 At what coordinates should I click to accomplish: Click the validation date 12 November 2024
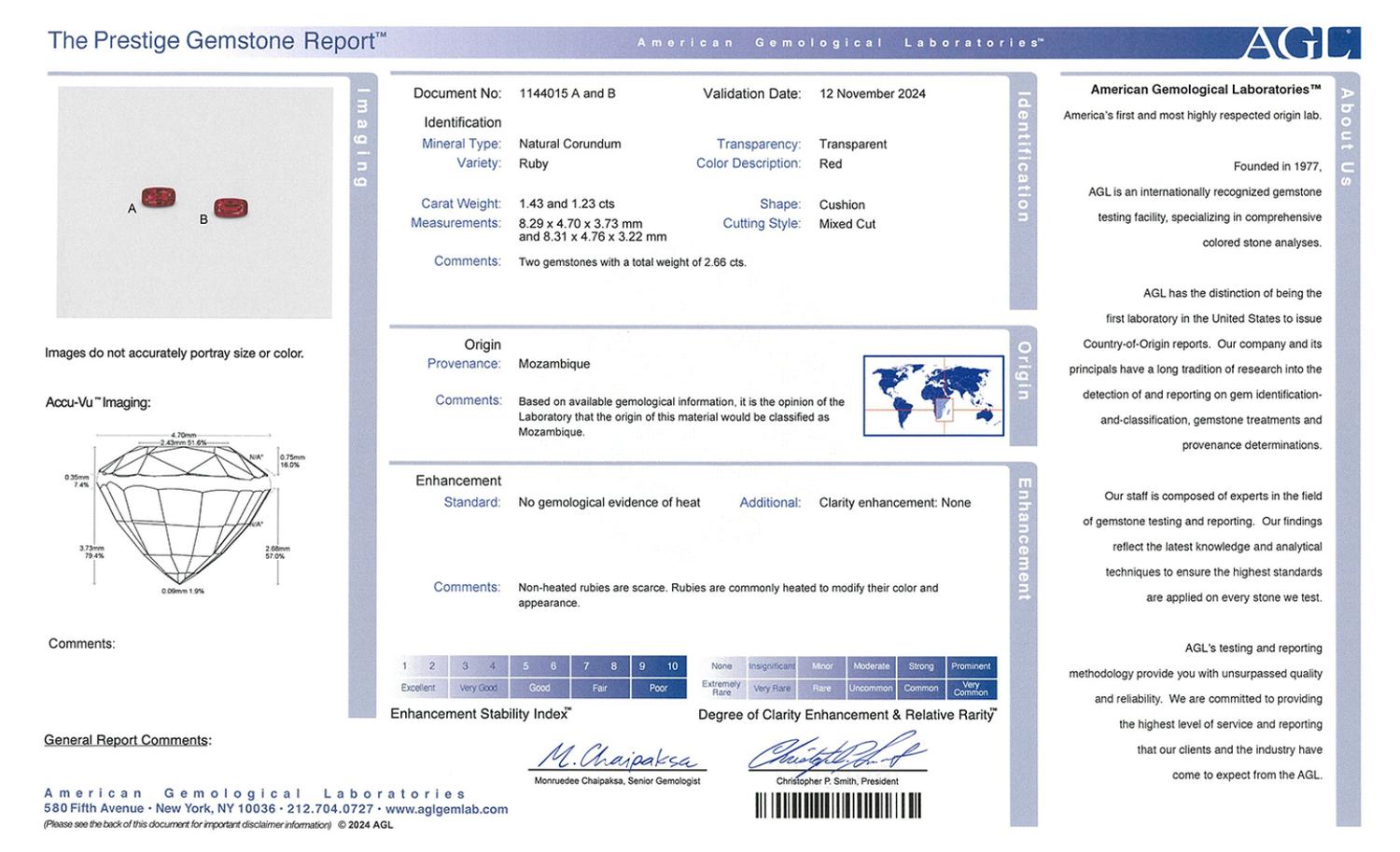pyautogui.click(x=873, y=93)
